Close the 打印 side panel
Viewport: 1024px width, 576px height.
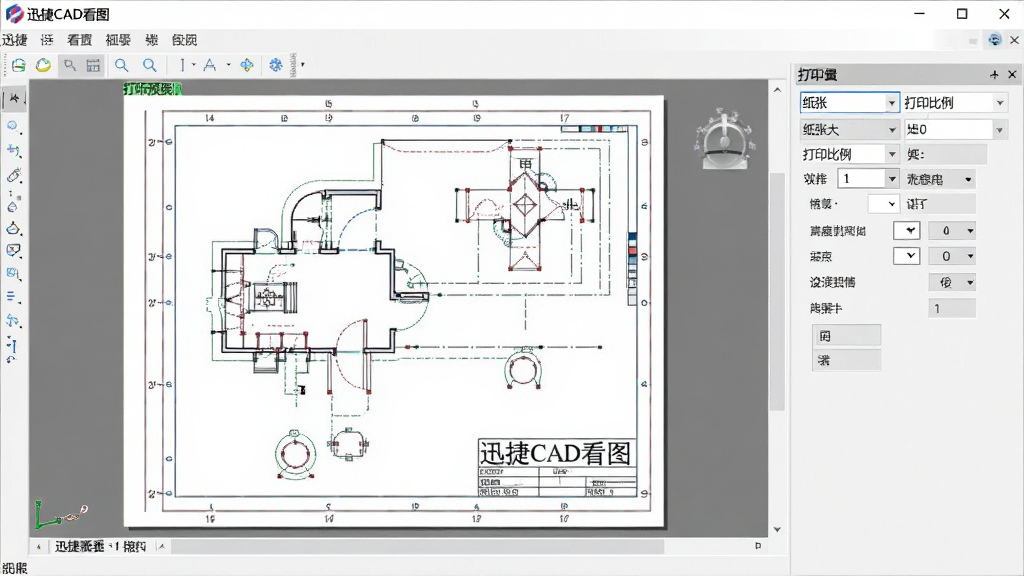pos(1012,74)
